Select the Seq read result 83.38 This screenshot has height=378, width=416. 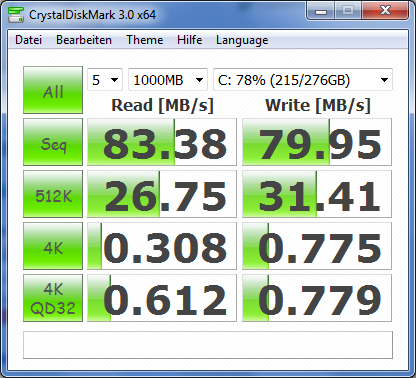point(162,142)
